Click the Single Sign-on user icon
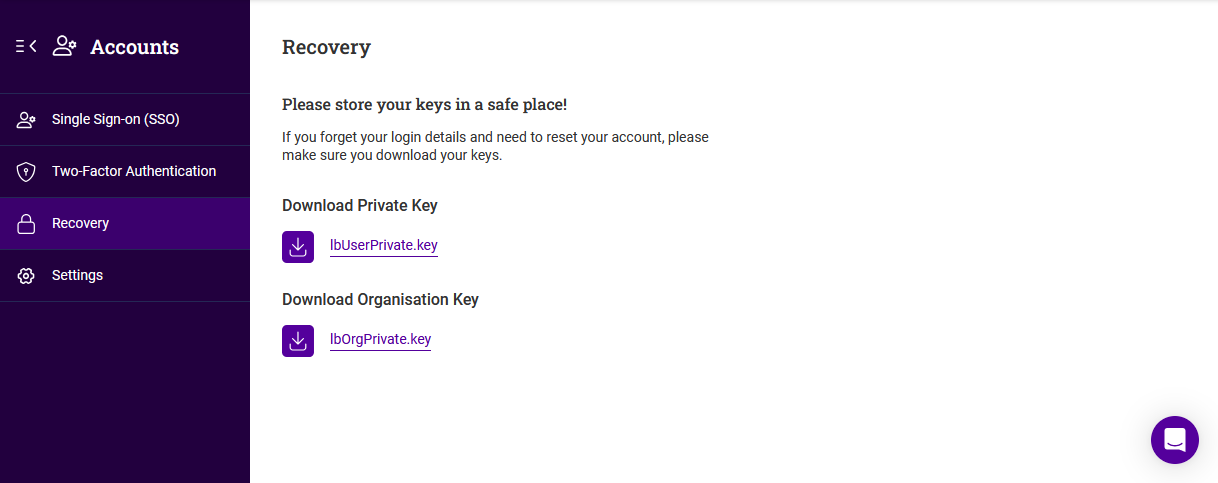Viewport: 1218px width, 483px height. tap(26, 120)
